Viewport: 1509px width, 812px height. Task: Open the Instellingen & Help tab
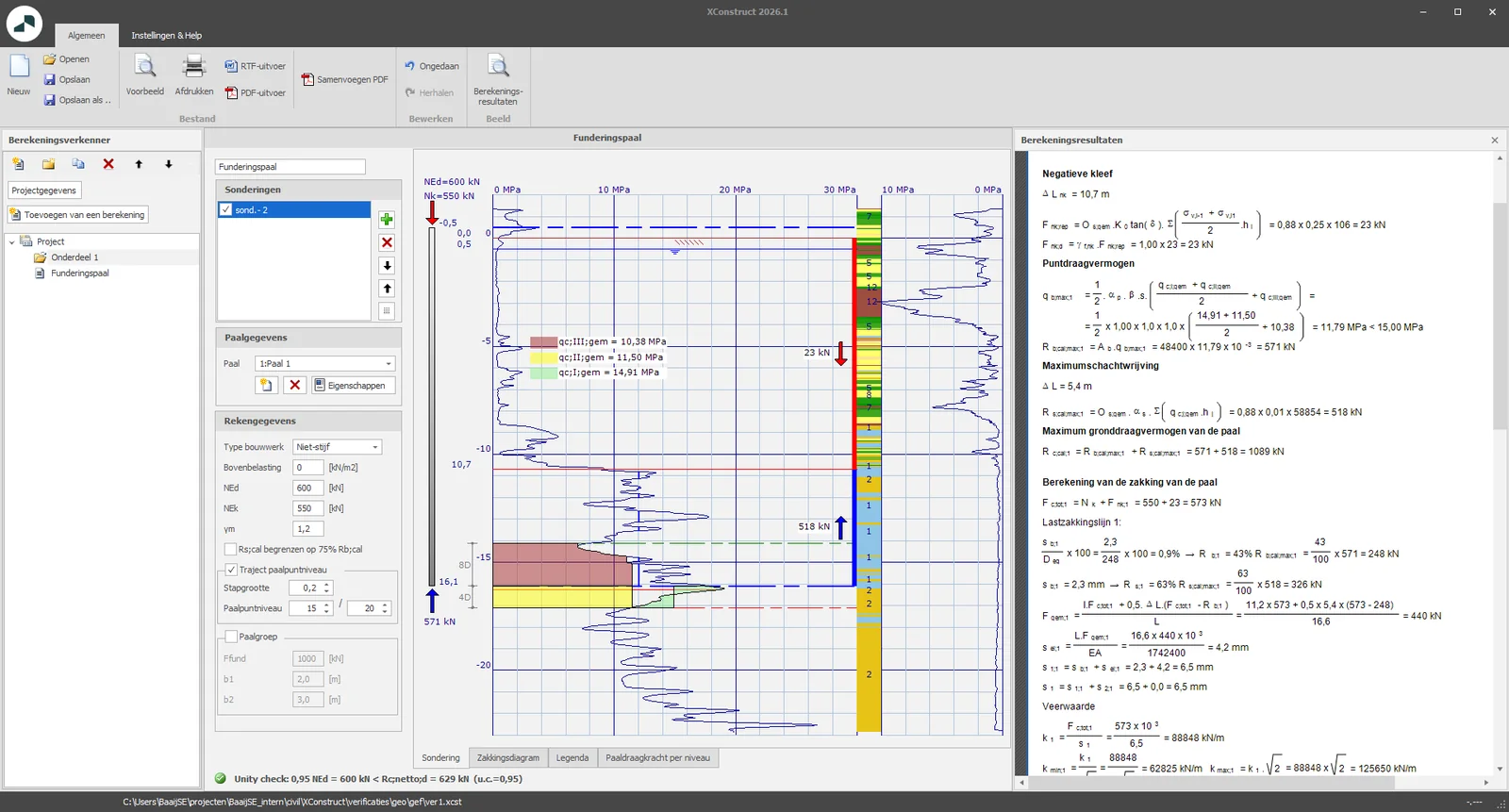click(166, 36)
